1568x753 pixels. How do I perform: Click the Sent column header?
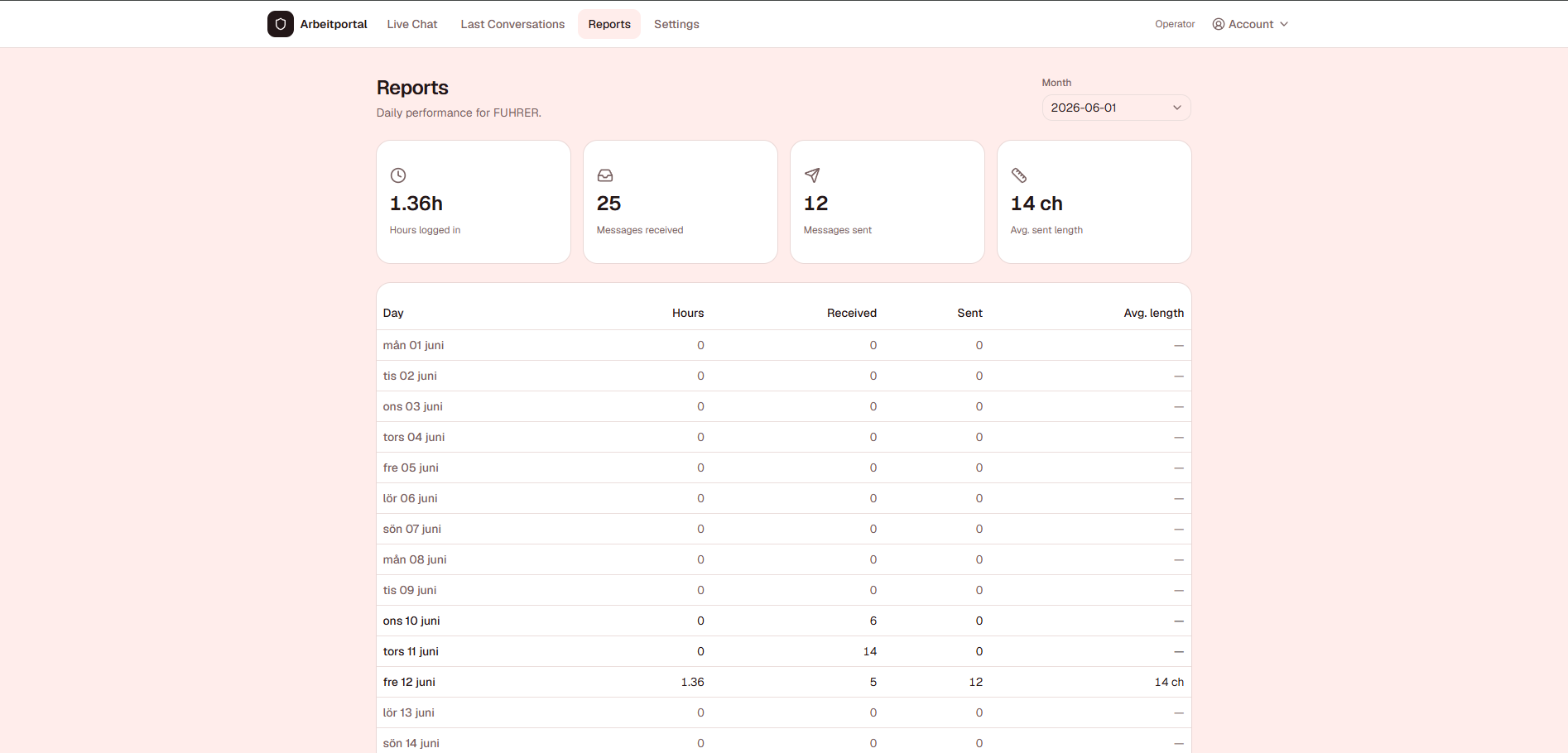pos(970,313)
